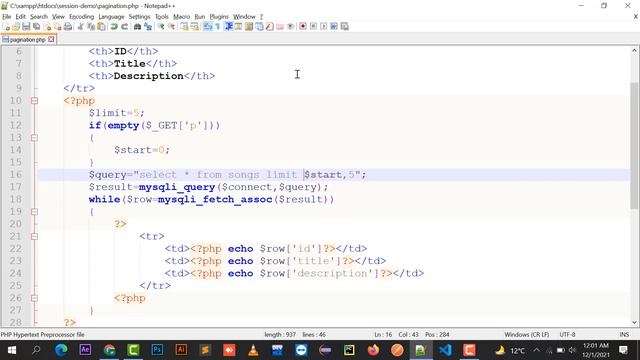
Task: Cut selection with the scissors icon
Action: [80, 27]
